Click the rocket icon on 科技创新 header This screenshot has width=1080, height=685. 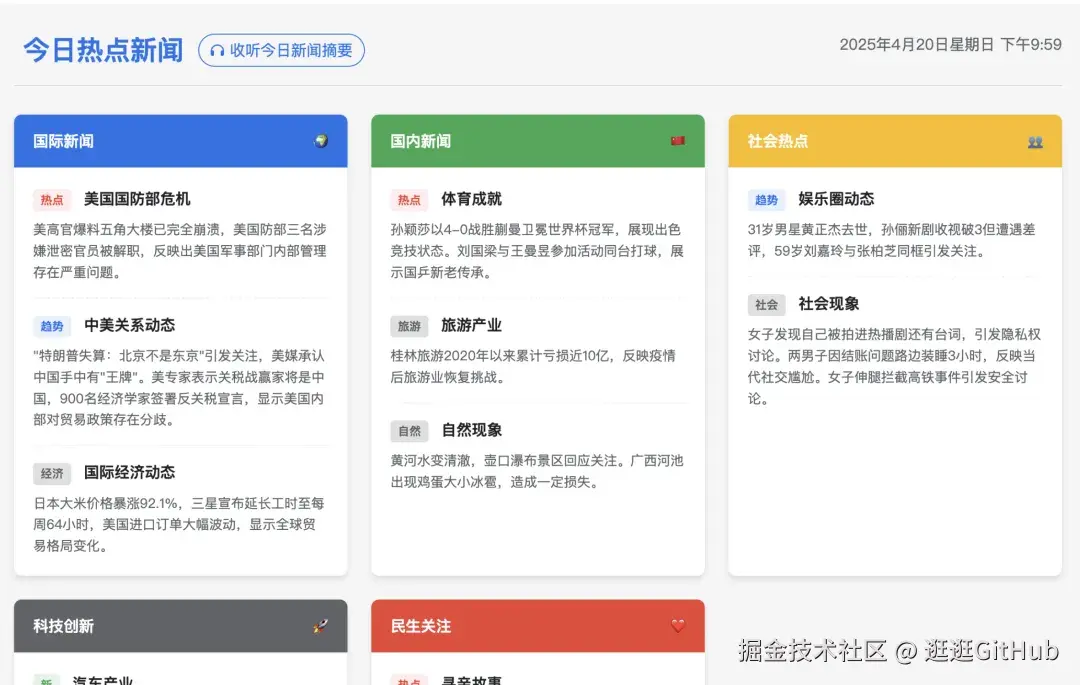320,626
